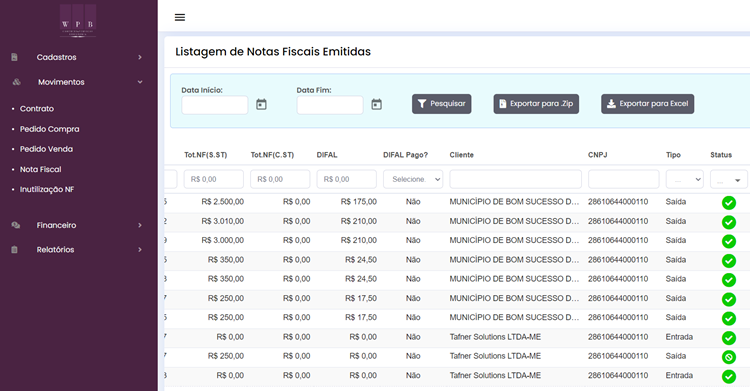Click Listagem de Notas Fiscais Emitidas heading
Viewport: 750px width, 391px height.
tap(273, 52)
